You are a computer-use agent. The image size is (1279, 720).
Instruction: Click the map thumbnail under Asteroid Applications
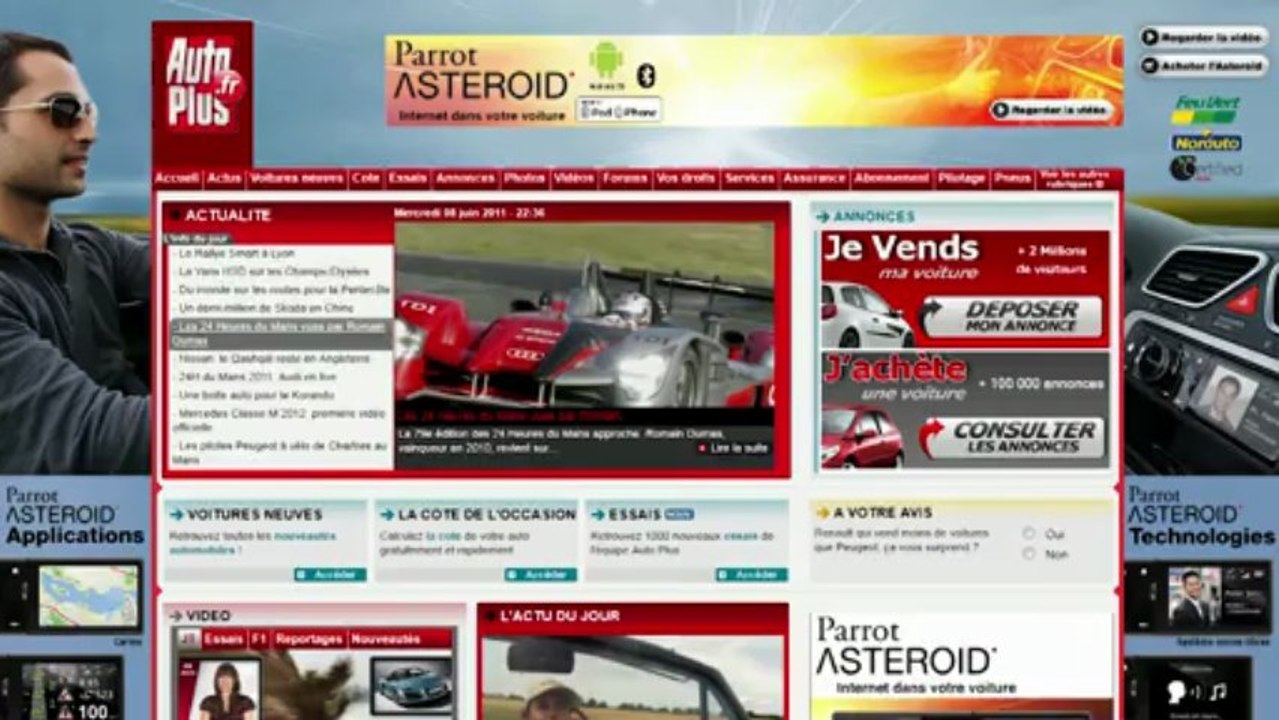click(89, 596)
